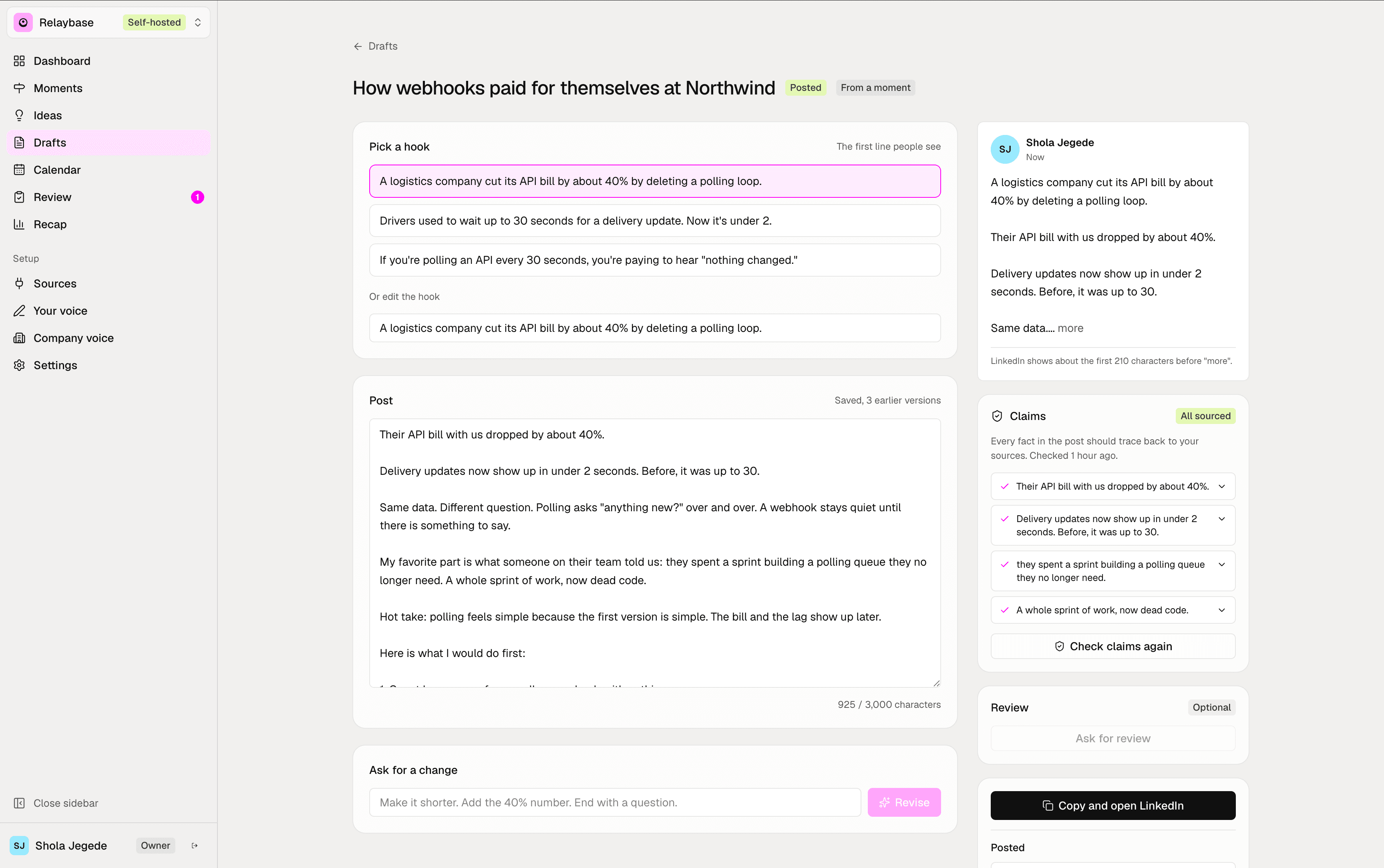Image resolution: width=1384 pixels, height=868 pixels.
Task: Click the Your voice pen icon
Action: coord(20,311)
